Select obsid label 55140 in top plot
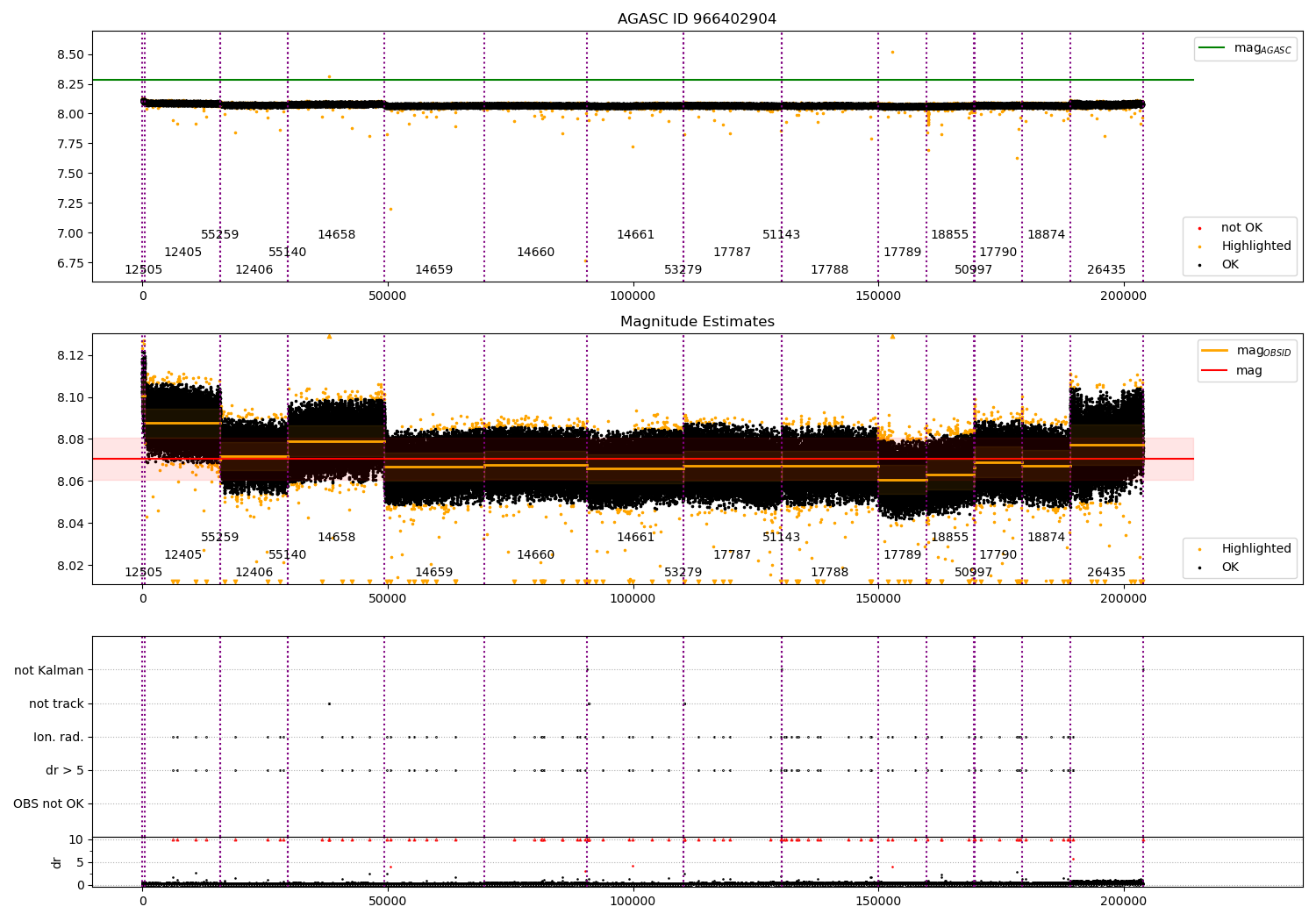The width and height of the screenshot is (1316, 921). pyautogui.click(x=287, y=253)
